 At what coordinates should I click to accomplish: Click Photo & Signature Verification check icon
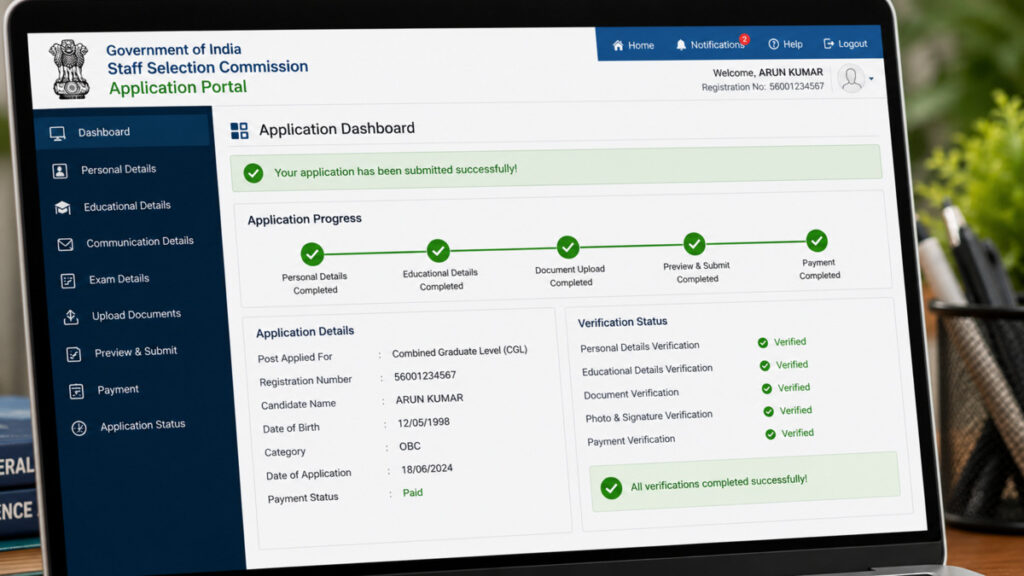(x=769, y=411)
